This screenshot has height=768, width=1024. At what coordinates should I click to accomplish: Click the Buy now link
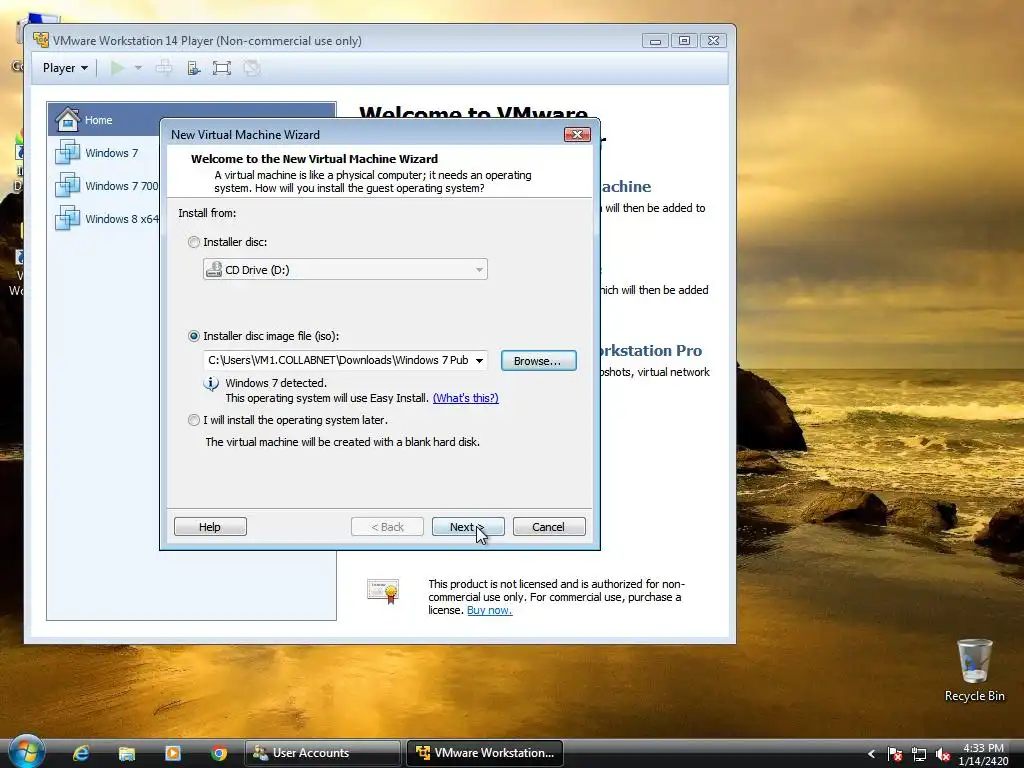tap(489, 611)
